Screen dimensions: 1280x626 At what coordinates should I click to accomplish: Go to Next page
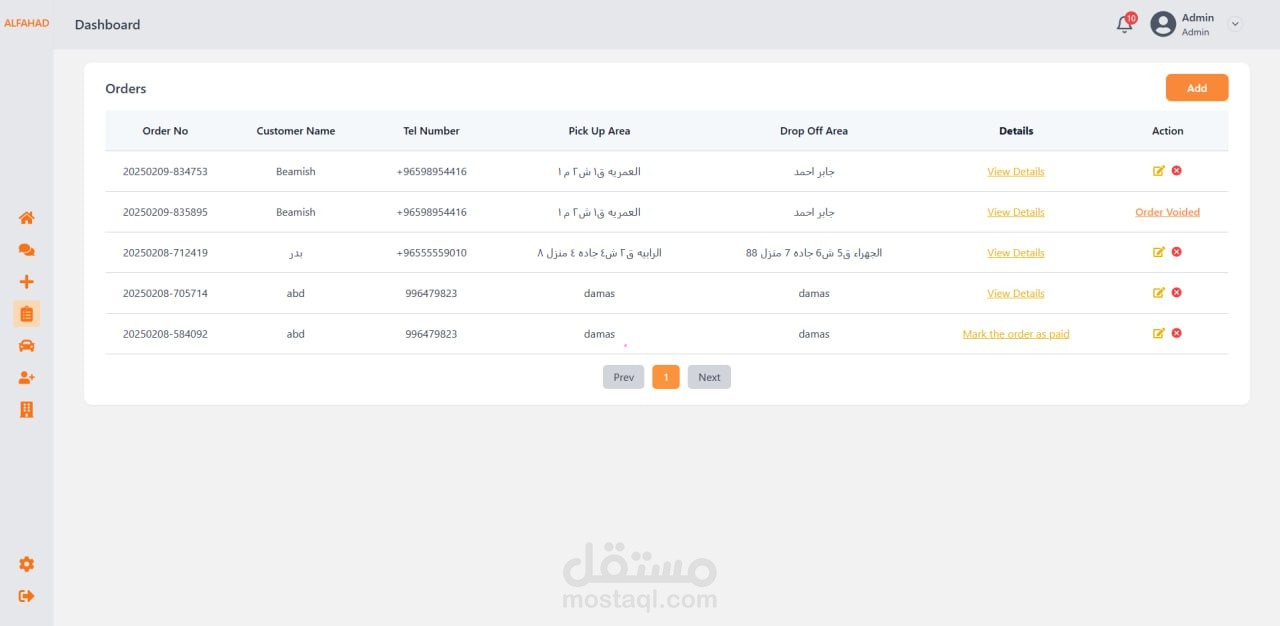click(709, 377)
